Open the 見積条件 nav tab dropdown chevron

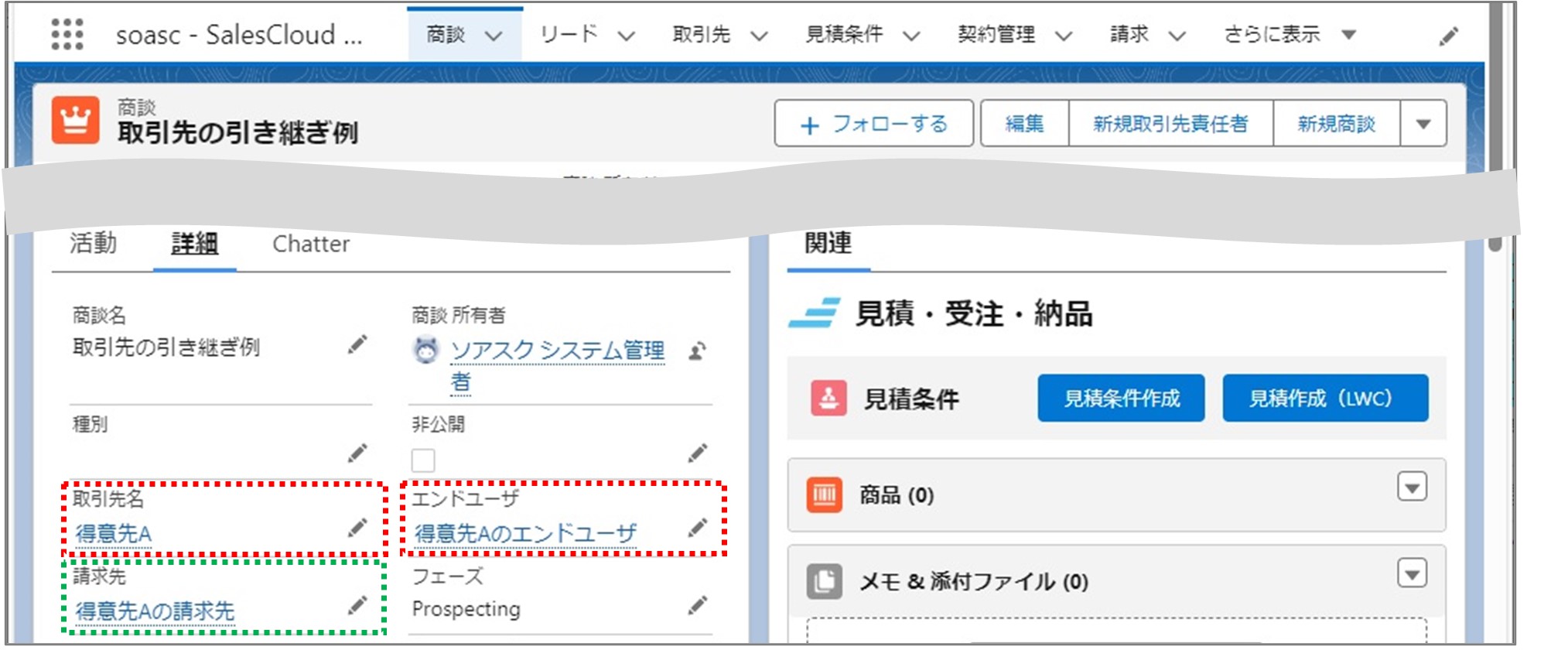pyautogui.click(x=912, y=36)
